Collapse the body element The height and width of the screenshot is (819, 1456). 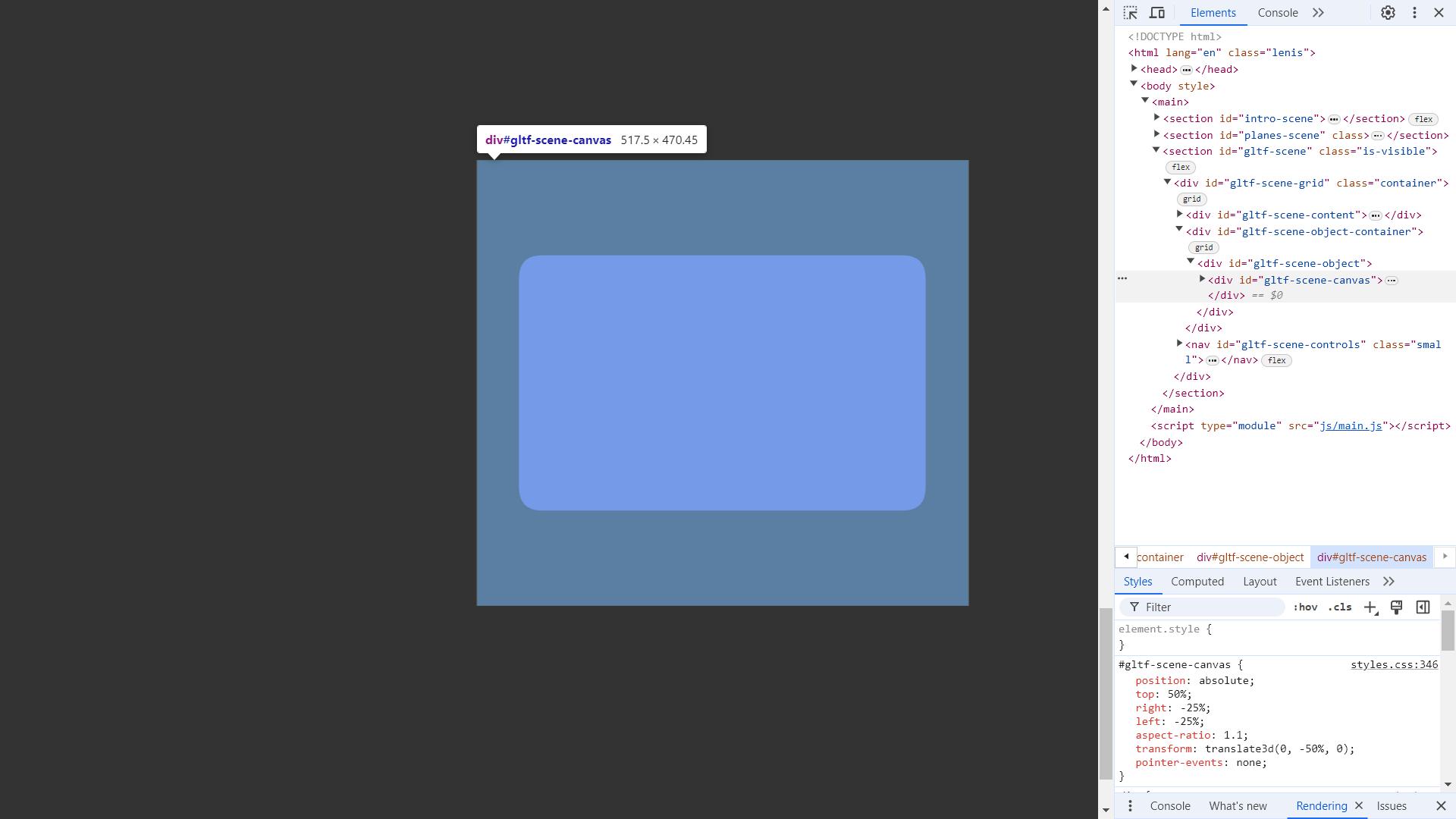click(x=1134, y=85)
